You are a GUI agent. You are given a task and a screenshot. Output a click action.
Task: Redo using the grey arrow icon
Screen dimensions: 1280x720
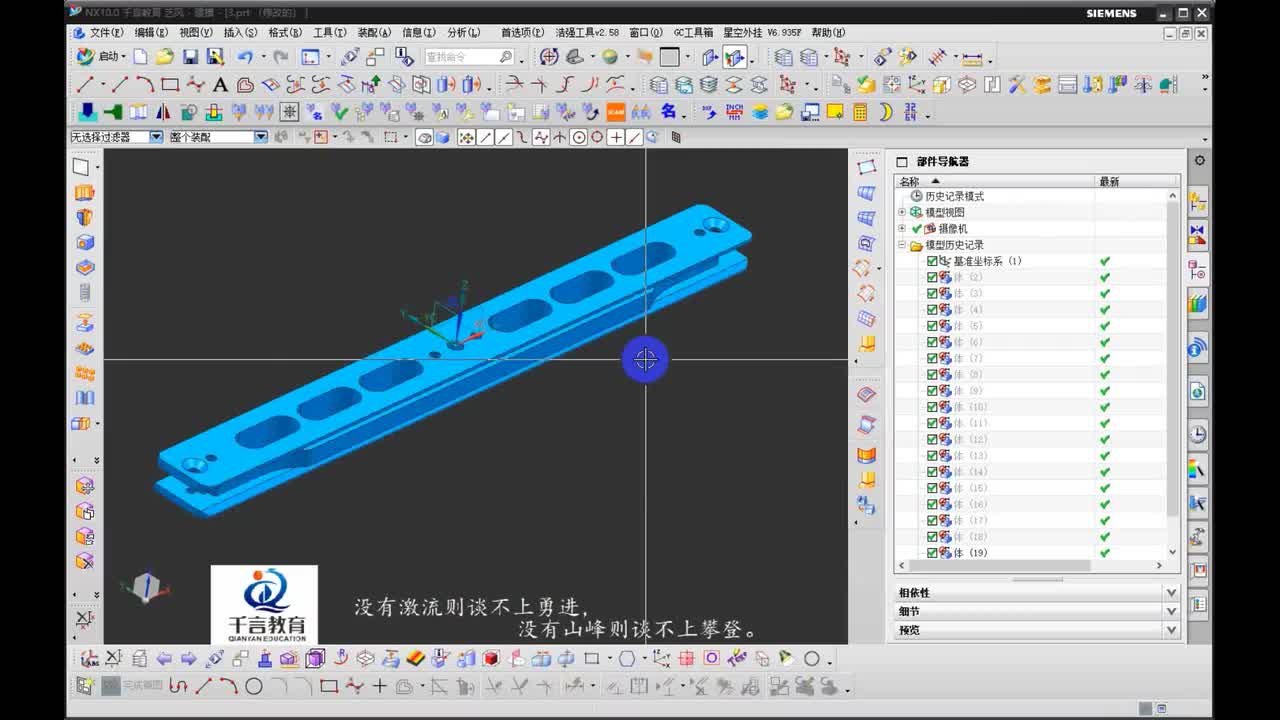point(280,57)
